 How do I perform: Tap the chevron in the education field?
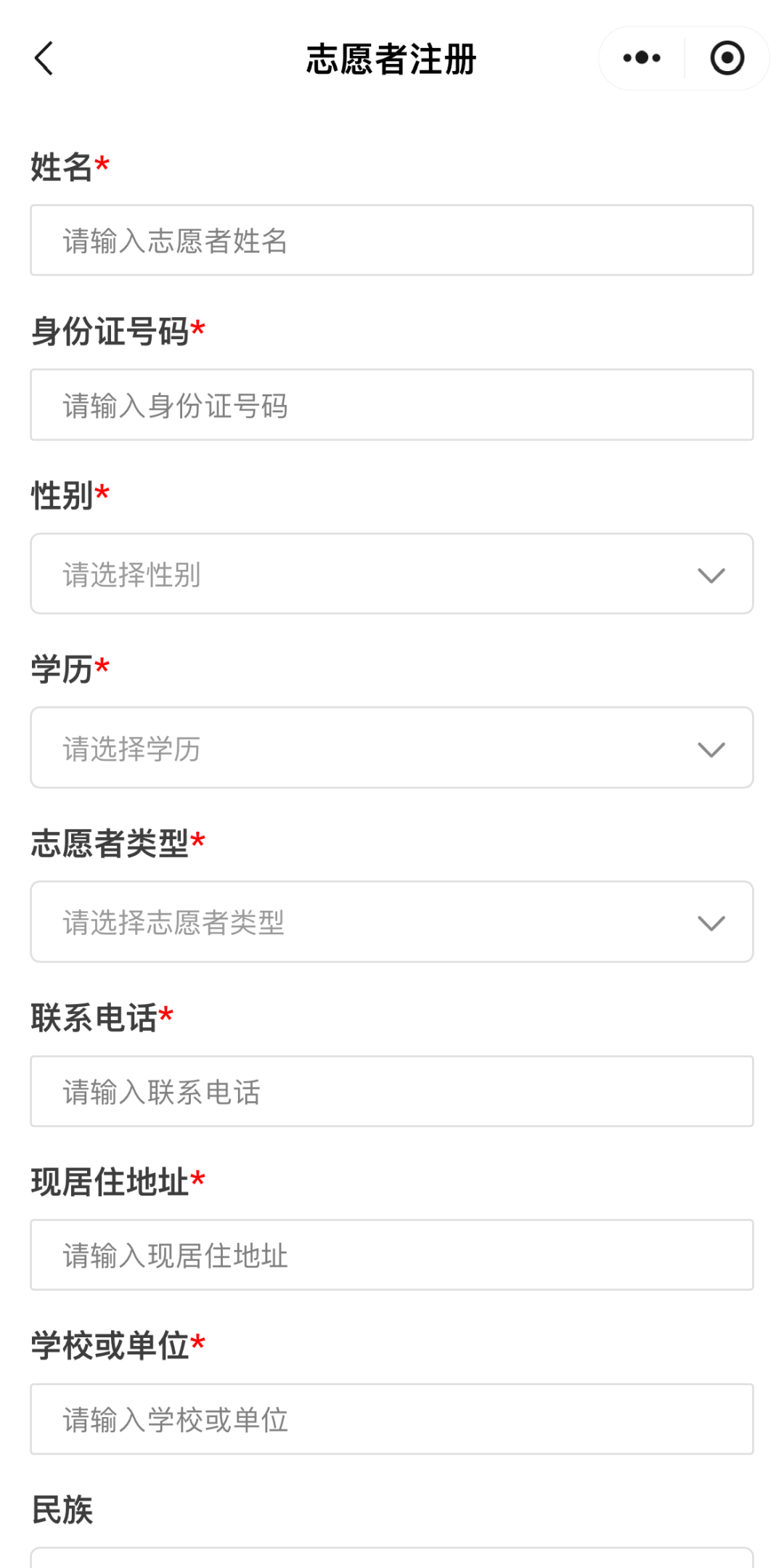(x=711, y=749)
